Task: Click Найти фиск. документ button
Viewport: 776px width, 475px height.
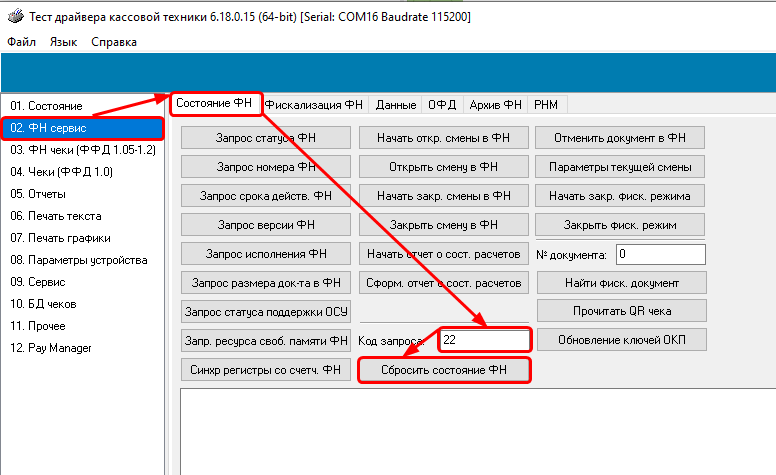Action: point(622,283)
